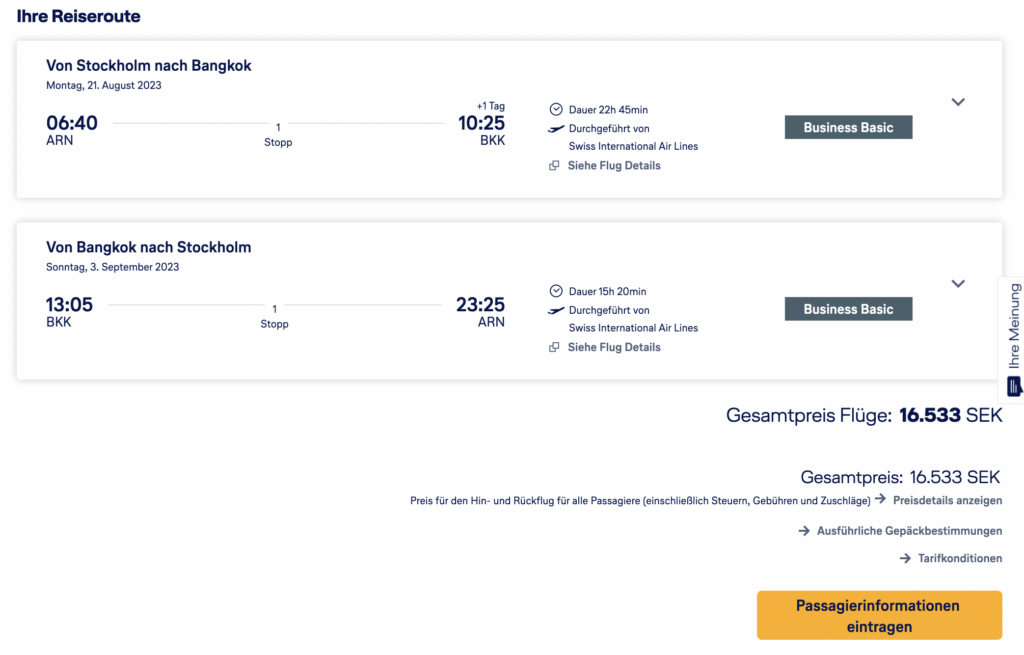Show Preisdetails anzeigen
The image size is (1024, 655).
click(x=947, y=499)
